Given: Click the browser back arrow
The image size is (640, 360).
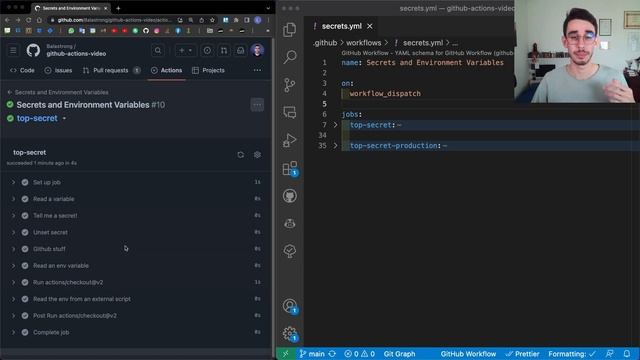Looking at the screenshot, I should click(x=7, y=20).
